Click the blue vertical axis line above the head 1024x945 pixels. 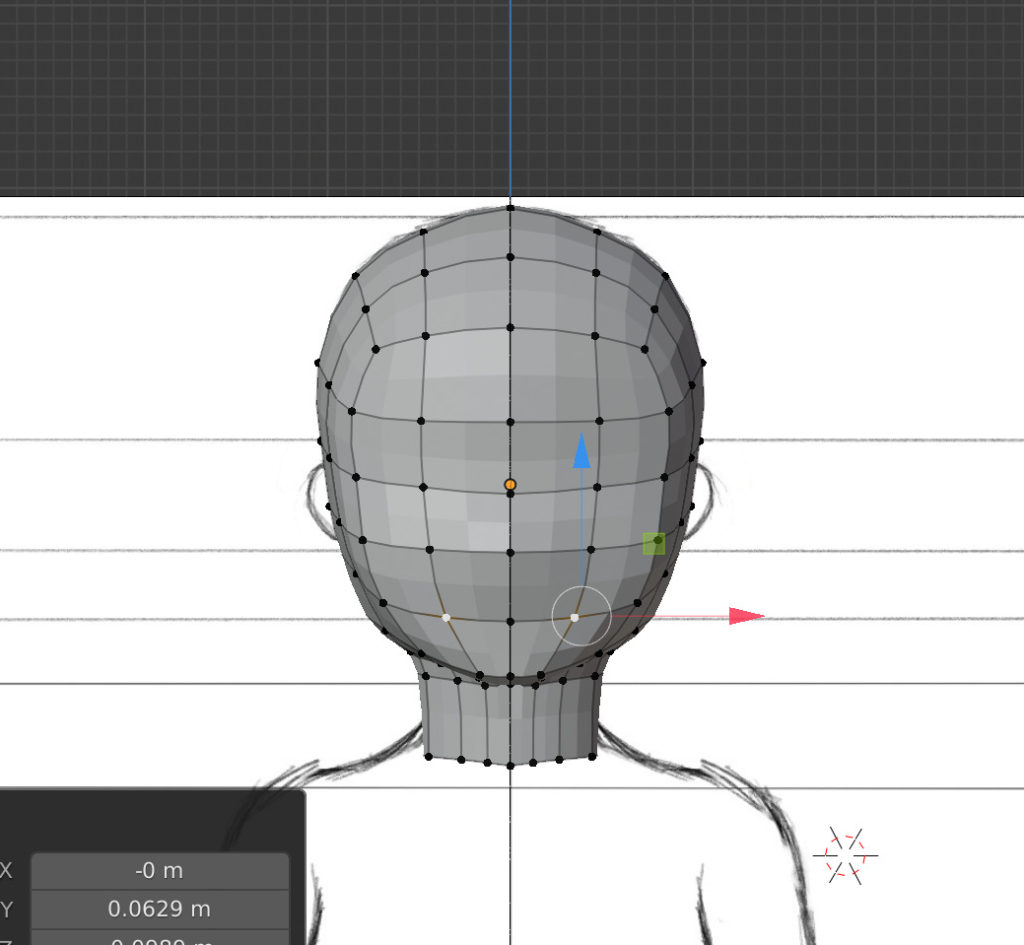pyautogui.click(x=510, y=100)
